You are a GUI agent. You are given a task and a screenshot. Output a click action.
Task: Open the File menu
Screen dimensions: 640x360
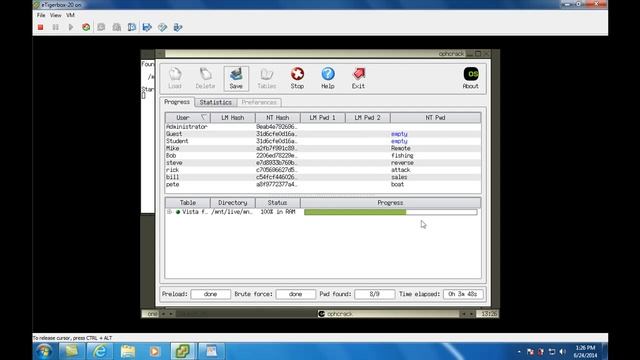coord(41,15)
